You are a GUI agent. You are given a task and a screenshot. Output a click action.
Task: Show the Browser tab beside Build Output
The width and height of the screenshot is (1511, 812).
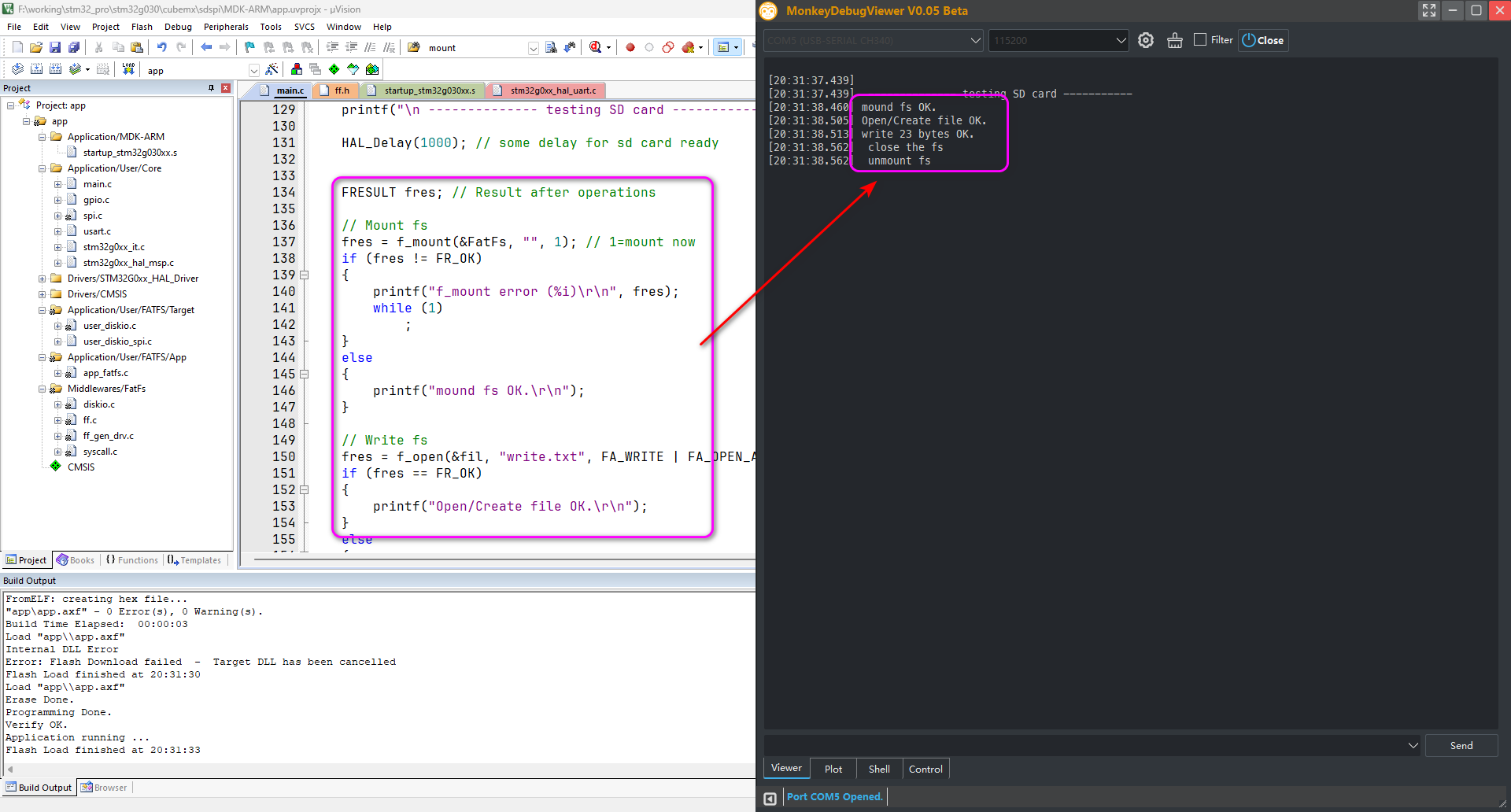click(x=104, y=788)
